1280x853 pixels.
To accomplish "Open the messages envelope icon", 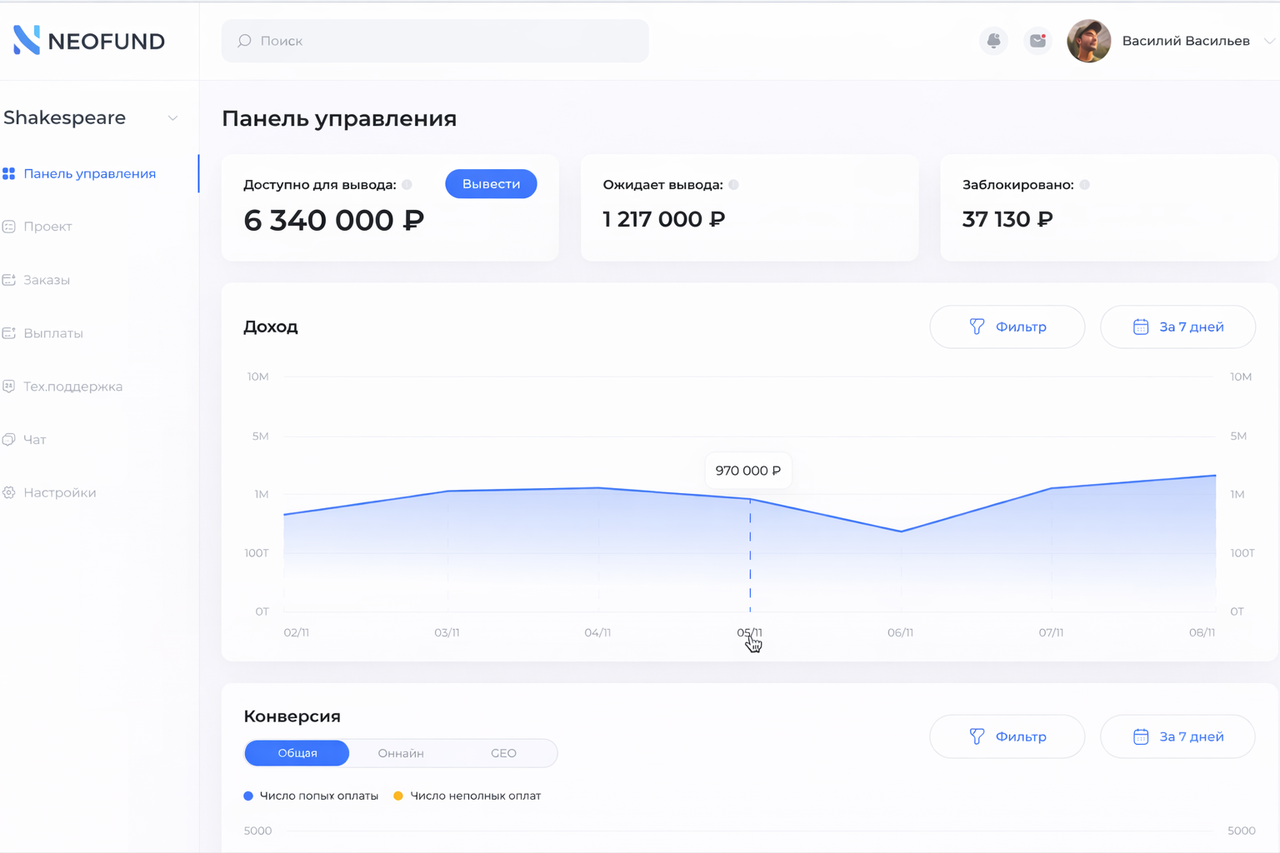I will point(1037,40).
